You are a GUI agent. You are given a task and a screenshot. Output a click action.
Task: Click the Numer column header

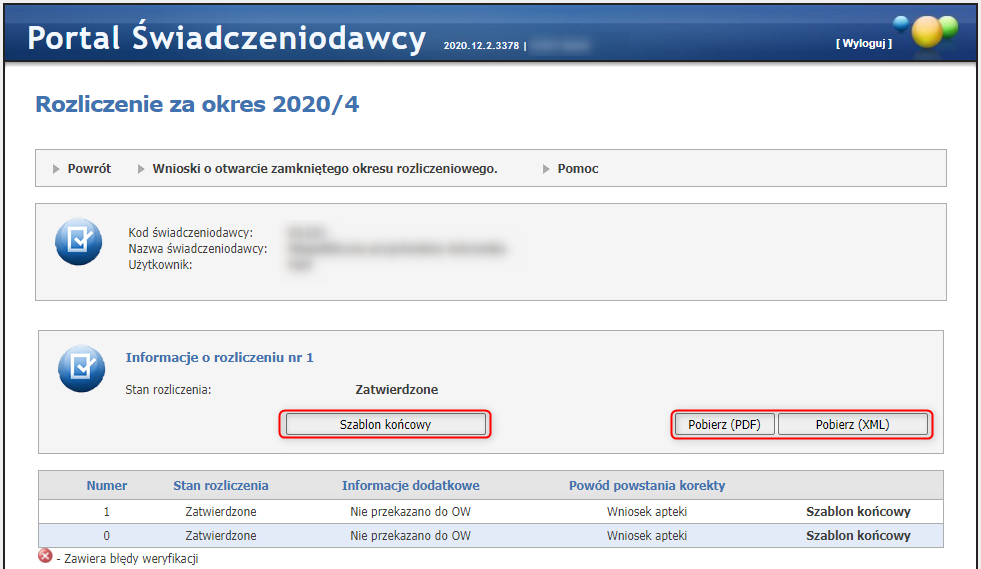[107, 486]
